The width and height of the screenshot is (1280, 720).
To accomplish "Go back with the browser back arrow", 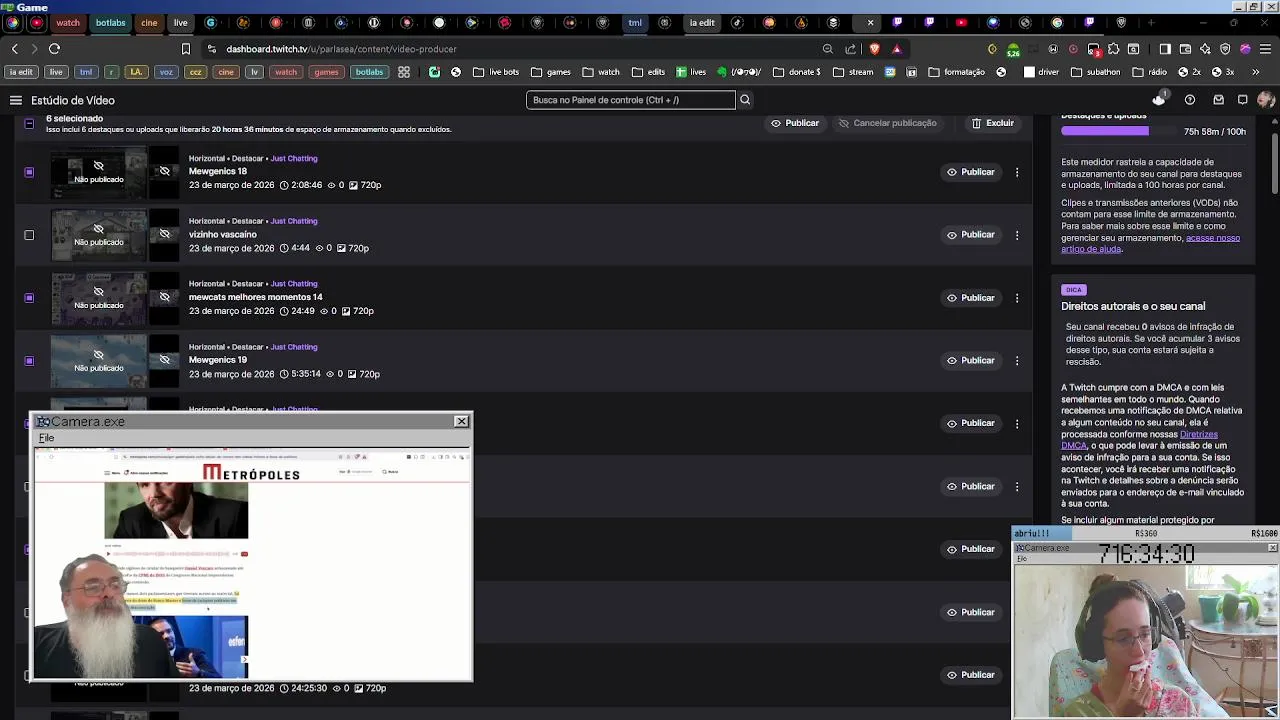I will [15, 49].
